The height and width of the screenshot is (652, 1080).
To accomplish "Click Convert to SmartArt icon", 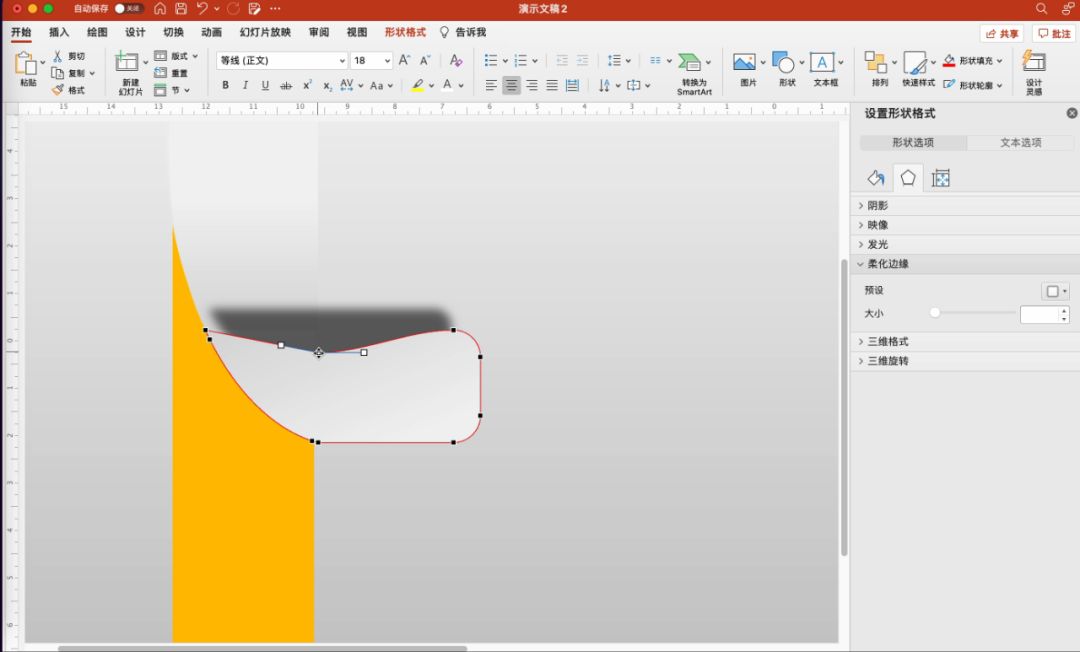I will (x=689, y=63).
